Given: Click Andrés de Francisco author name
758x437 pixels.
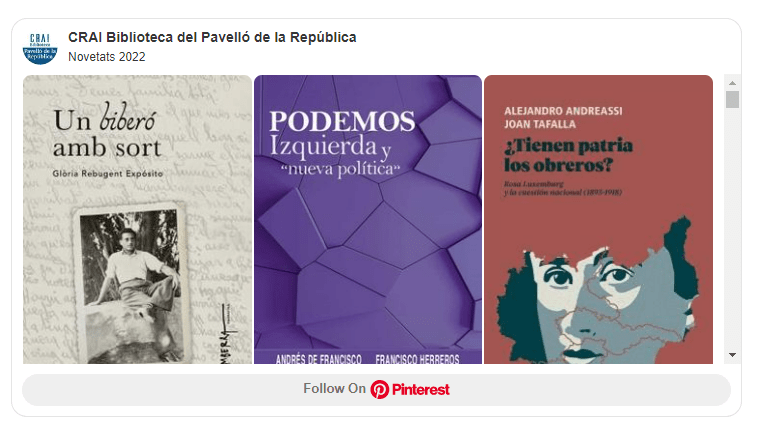Looking at the screenshot, I should (319, 359).
